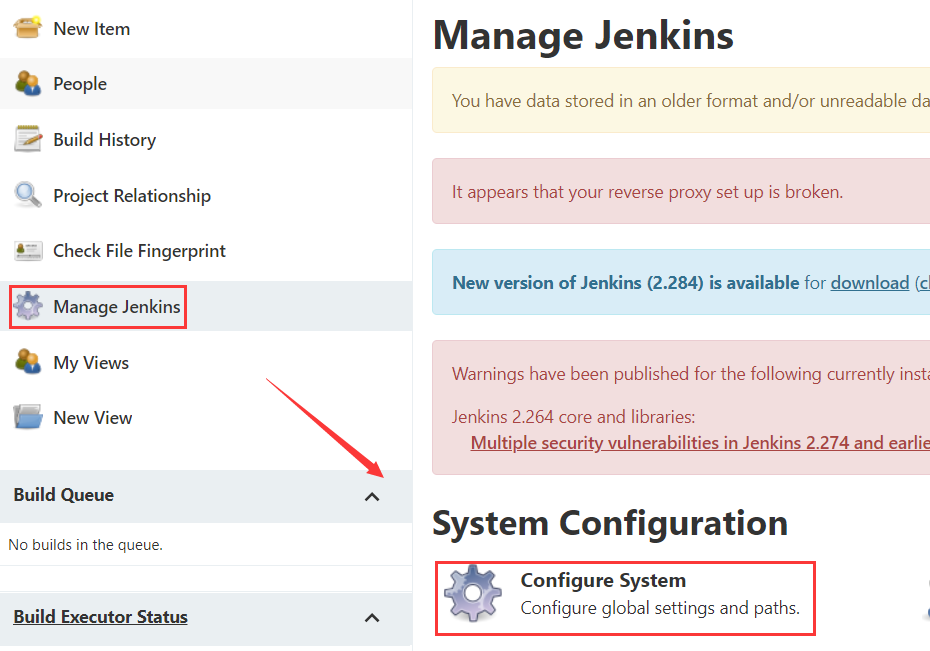Select Project Relationship menu entry
Viewport: 930px width, 651px height.
(132, 196)
